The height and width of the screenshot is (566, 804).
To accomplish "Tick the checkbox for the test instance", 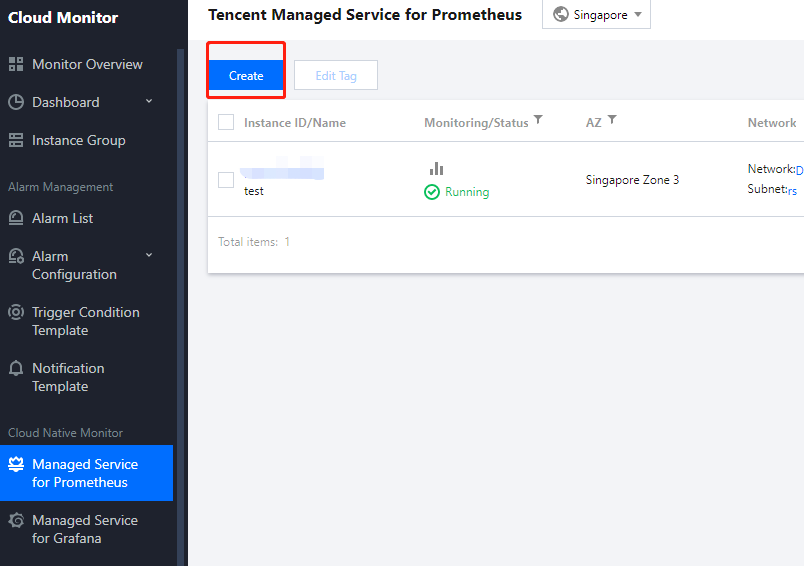I will click(x=226, y=180).
